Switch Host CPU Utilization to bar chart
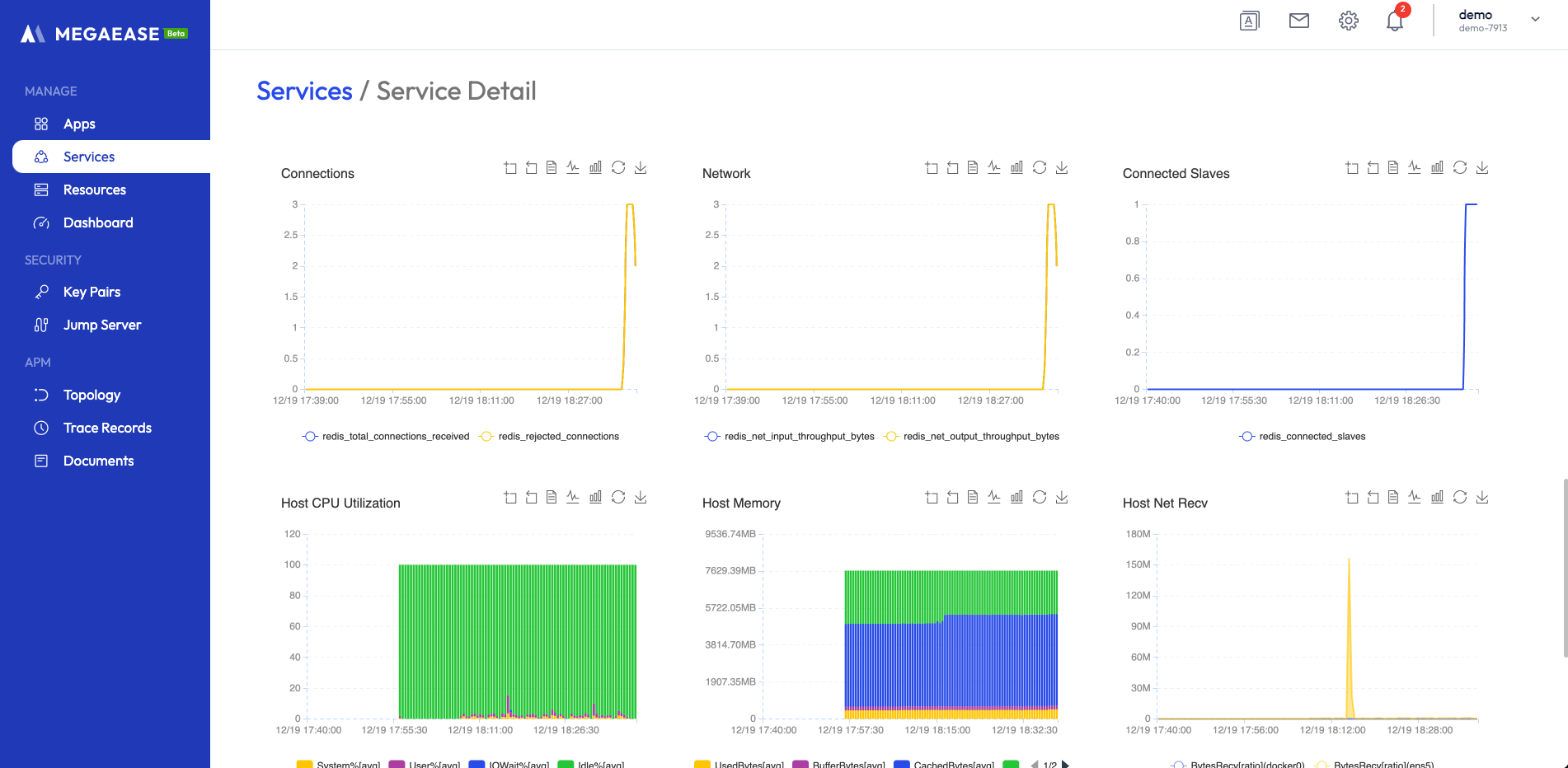1568x768 pixels. click(x=595, y=497)
